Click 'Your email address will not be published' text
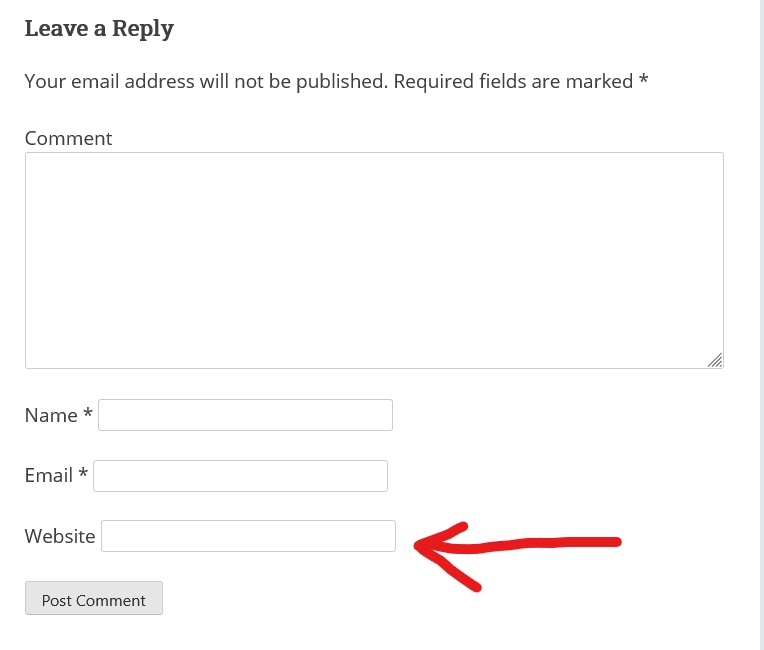This screenshot has width=764, height=650. [x=206, y=81]
